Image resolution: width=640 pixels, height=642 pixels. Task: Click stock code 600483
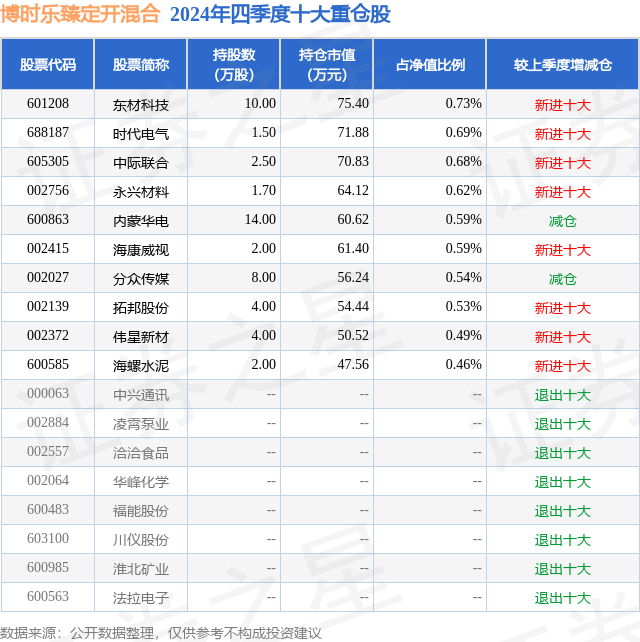point(48,510)
